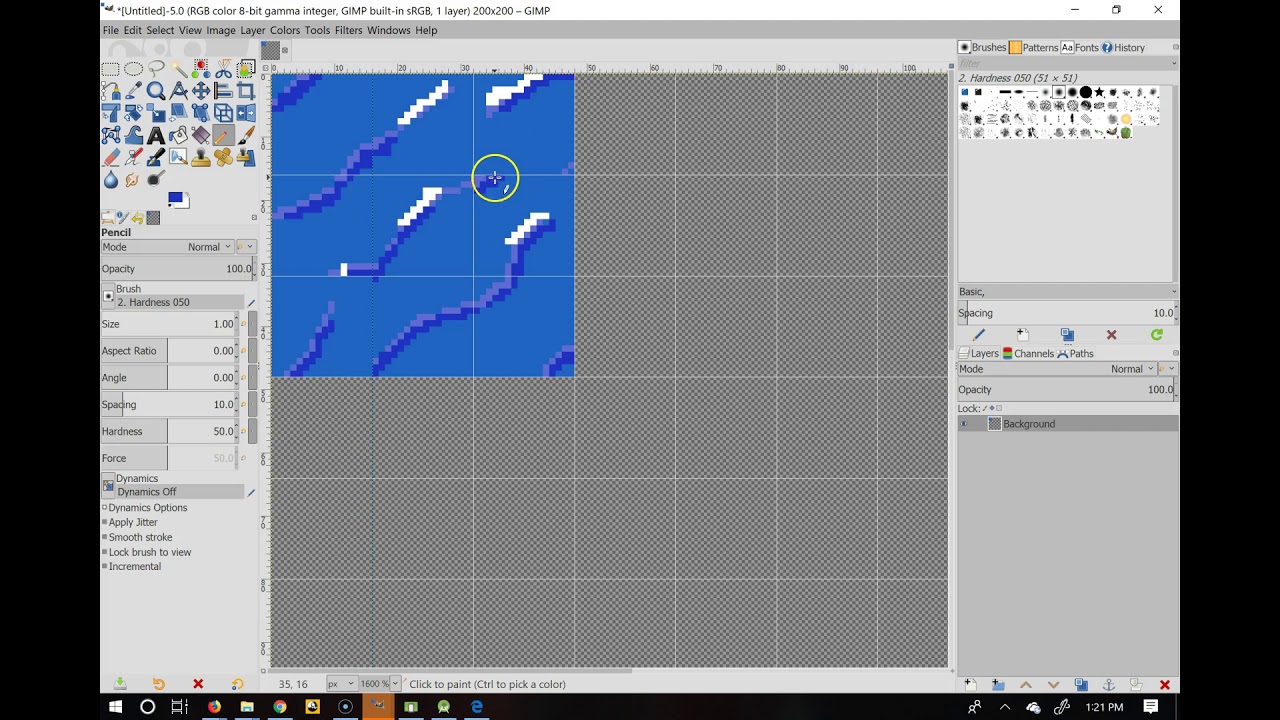Open the Pencil Mode Normal dropdown
Image resolution: width=1280 pixels, height=720 pixels.
coord(167,247)
